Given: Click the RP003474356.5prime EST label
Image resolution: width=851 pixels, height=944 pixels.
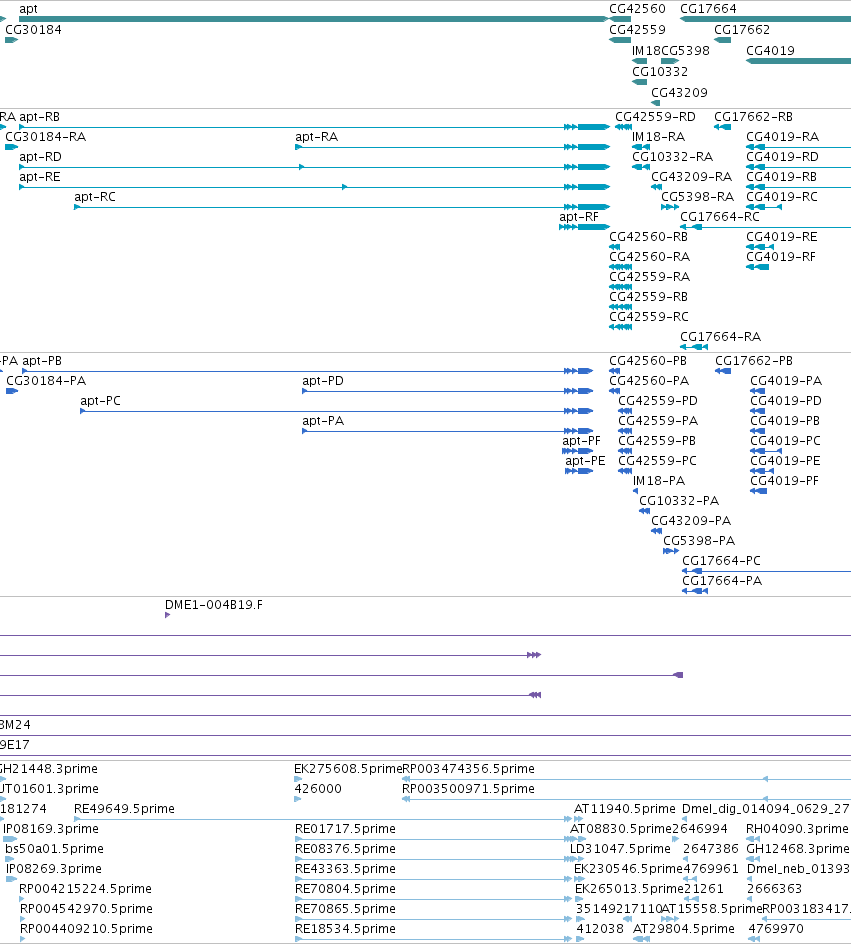Looking at the screenshot, I should 468,769.
